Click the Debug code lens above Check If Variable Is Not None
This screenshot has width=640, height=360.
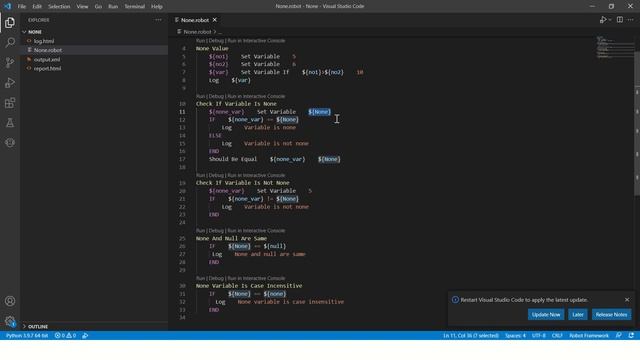216,176
